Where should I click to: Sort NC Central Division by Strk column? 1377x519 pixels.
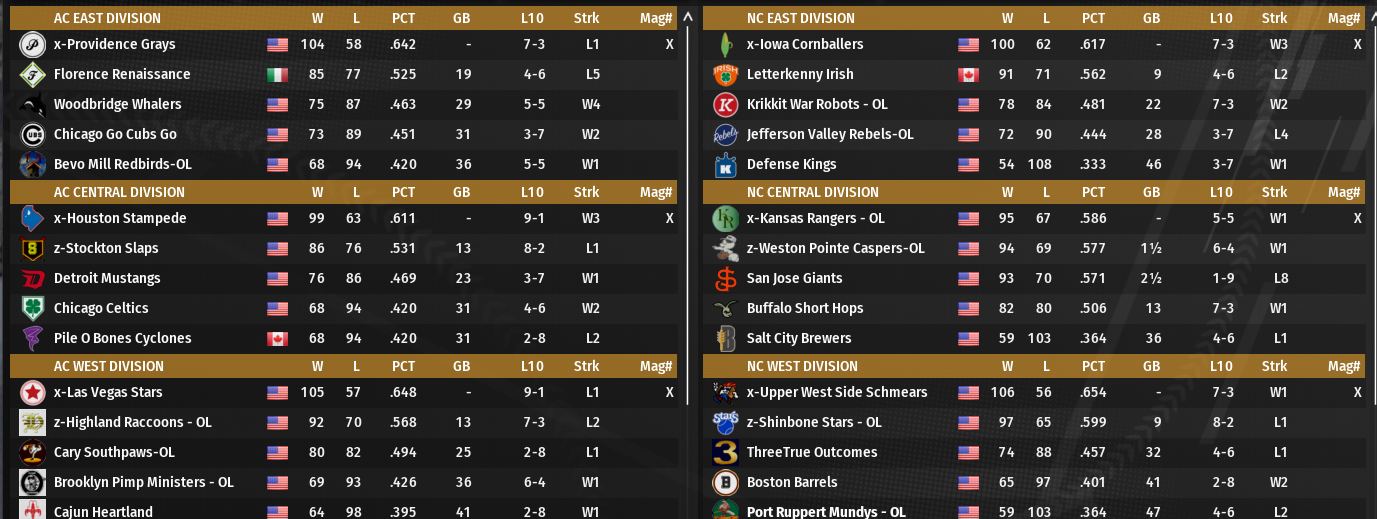click(x=1274, y=193)
